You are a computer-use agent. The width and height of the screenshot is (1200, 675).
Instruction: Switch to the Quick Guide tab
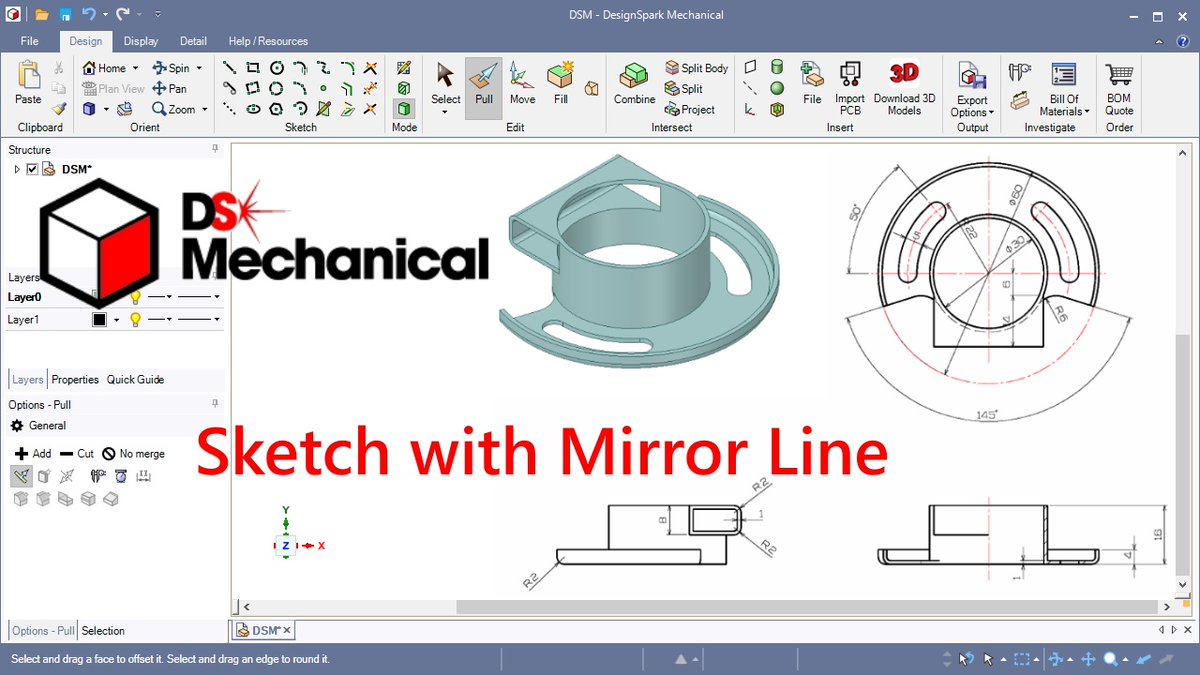135,380
